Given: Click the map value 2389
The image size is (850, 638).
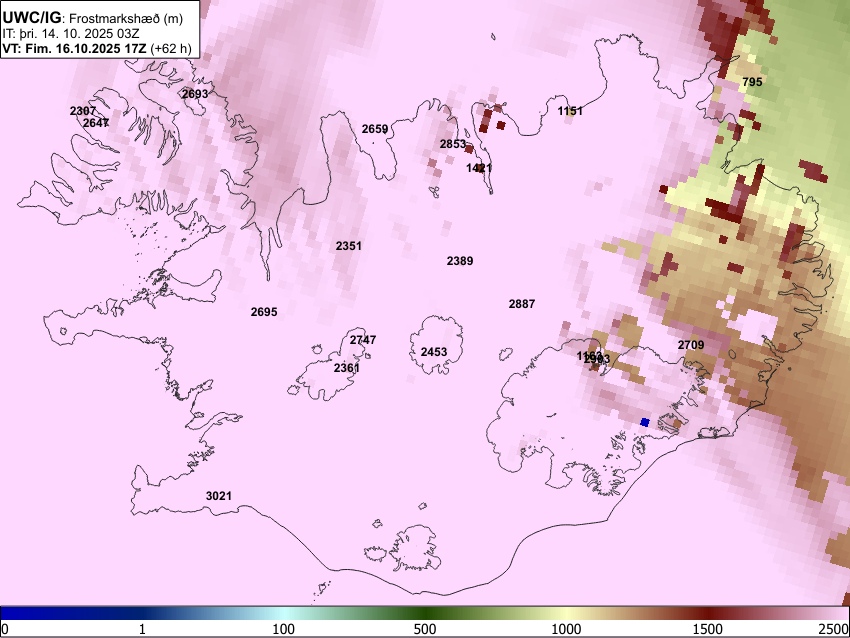Looking at the screenshot, I should pyautogui.click(x=460, y=261).
